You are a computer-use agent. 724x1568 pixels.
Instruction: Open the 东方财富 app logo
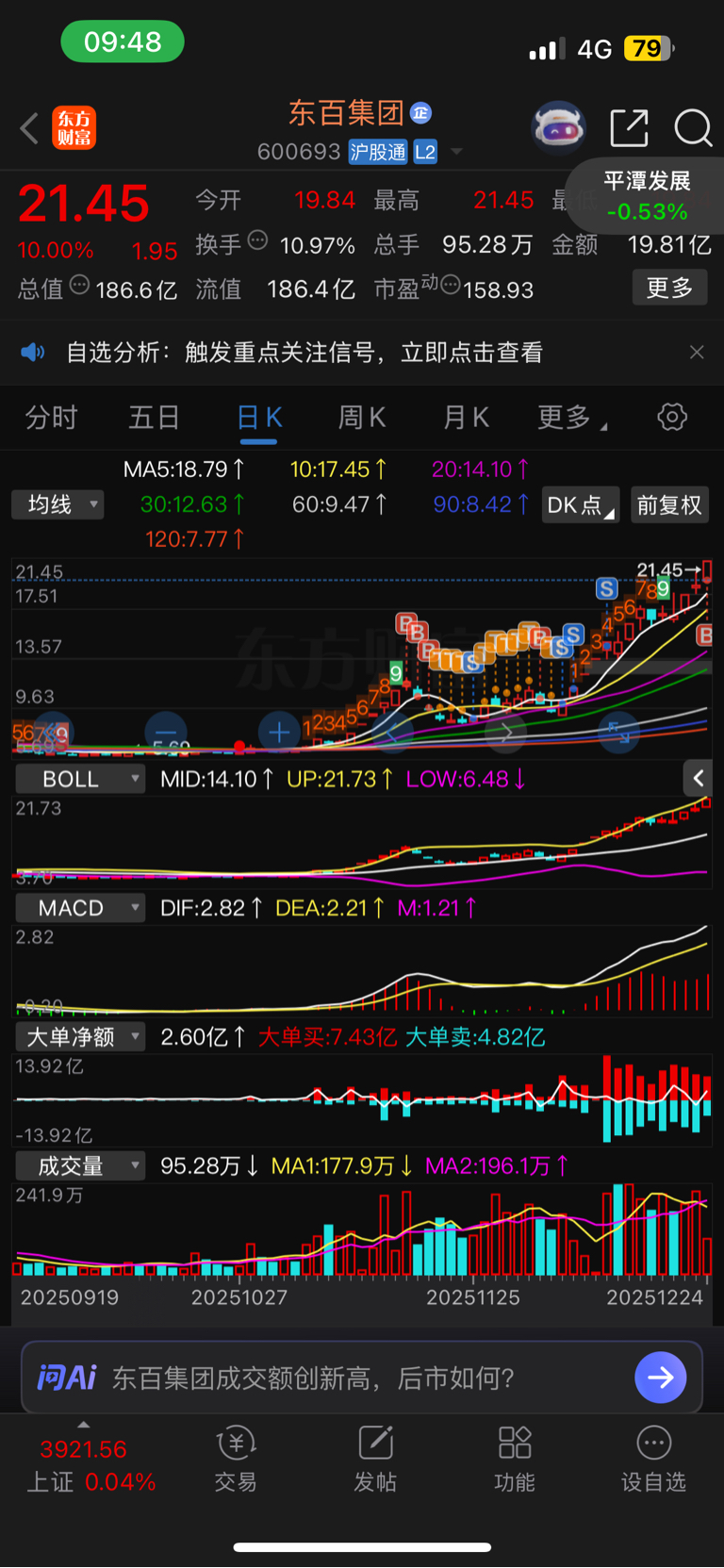[74, 128]
